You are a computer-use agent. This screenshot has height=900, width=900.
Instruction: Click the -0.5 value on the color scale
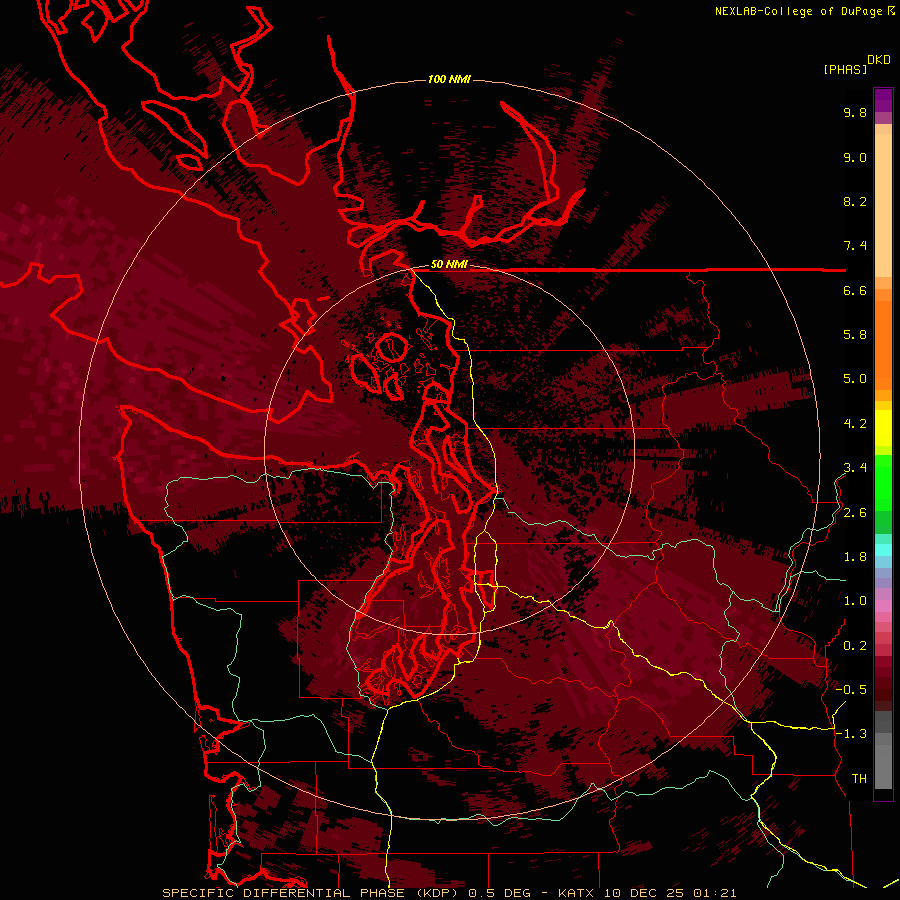[x=851, y=690]
